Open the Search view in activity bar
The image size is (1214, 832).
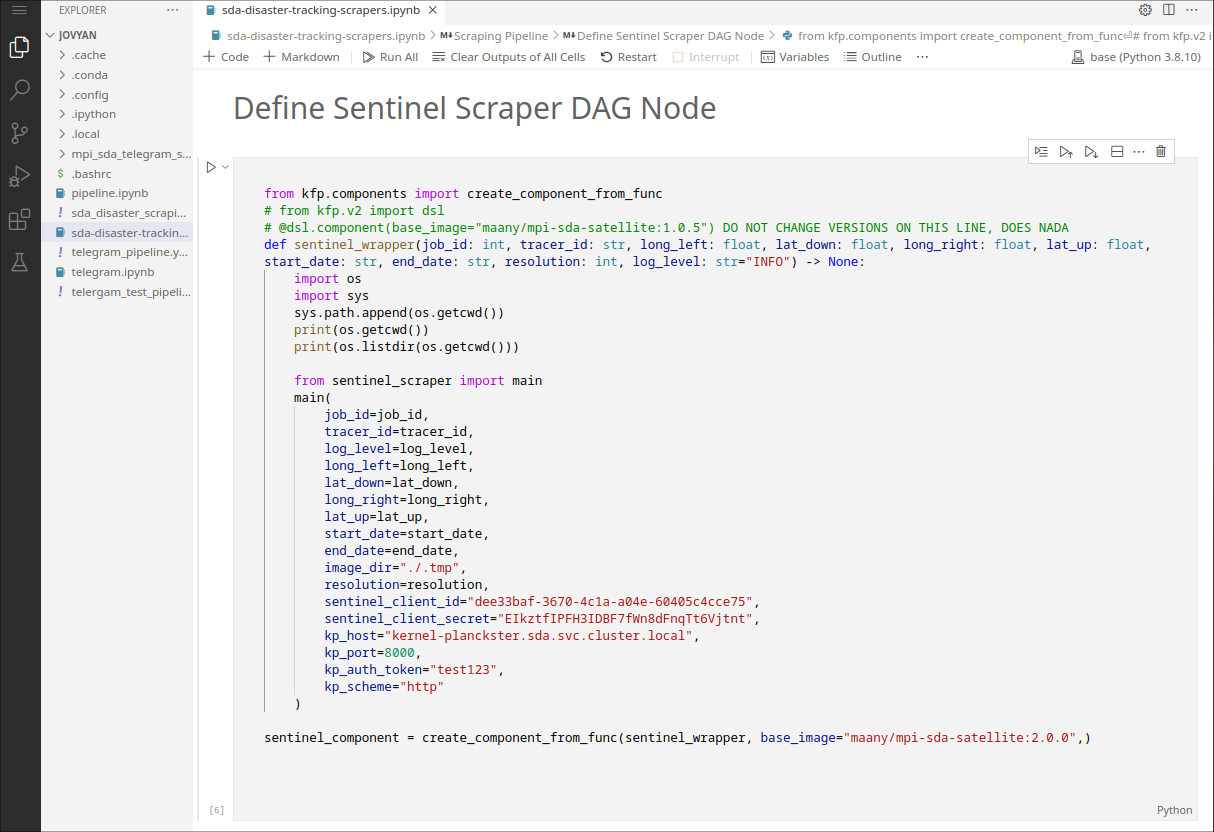19,90
